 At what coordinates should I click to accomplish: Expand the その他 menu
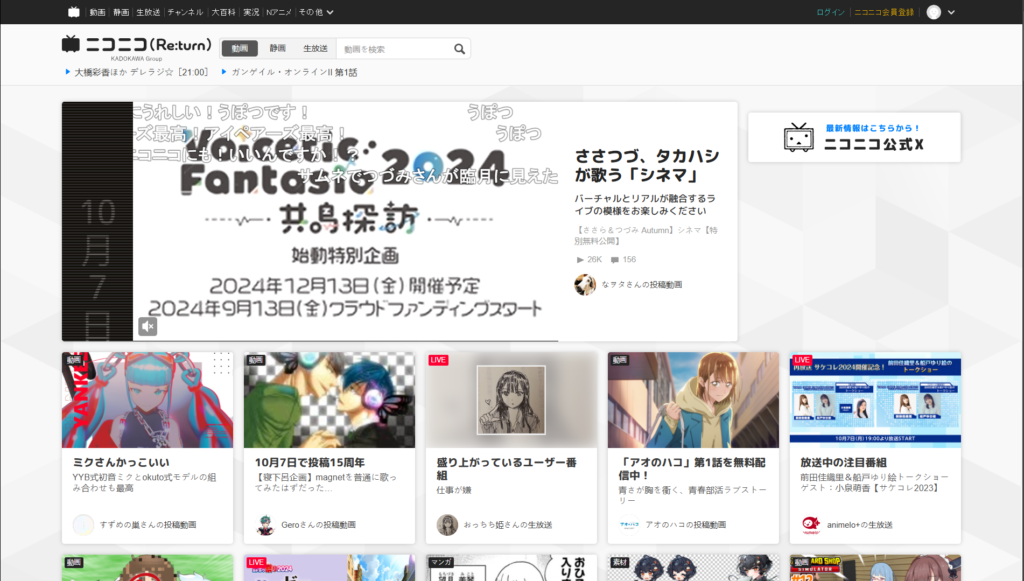tap(316, 12)
